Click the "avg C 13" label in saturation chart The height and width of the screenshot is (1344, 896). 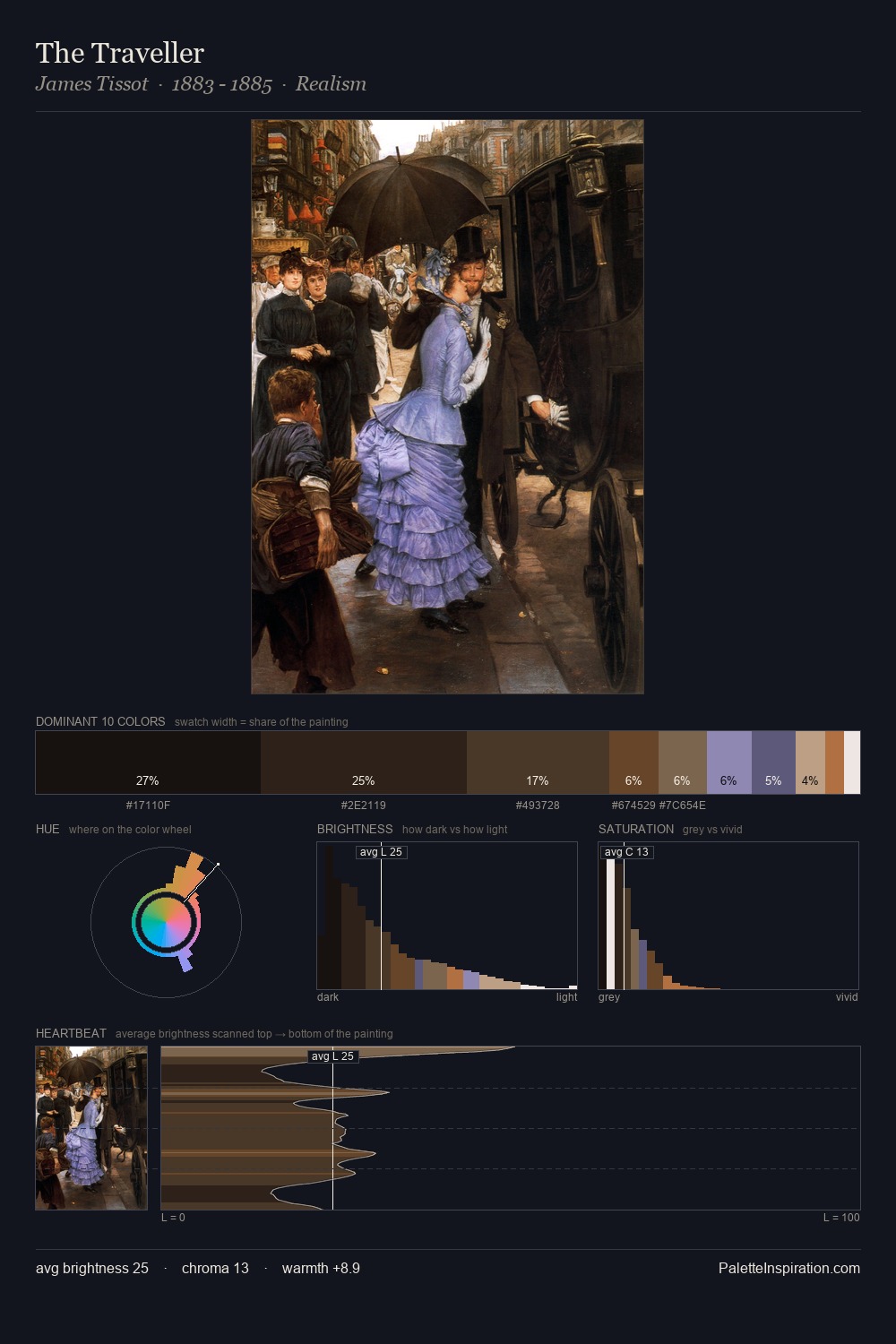tap(626, 852)
